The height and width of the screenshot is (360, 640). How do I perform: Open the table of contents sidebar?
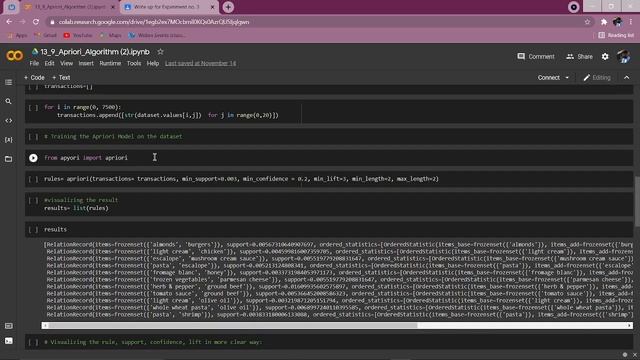[8, 82]
